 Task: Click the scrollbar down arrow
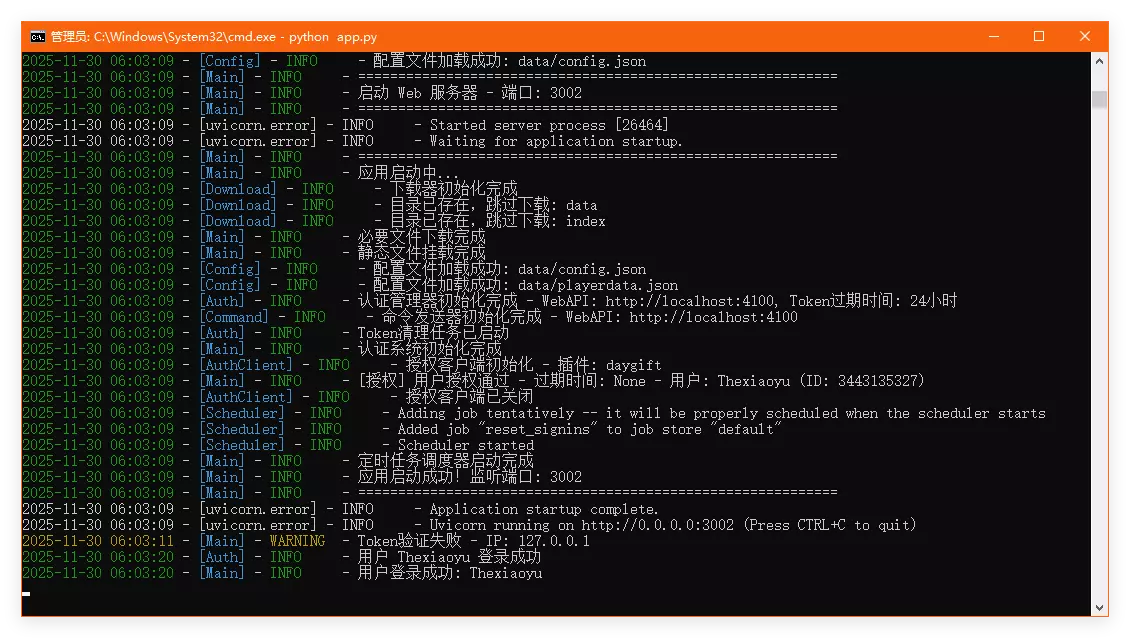tap(1099, 607)
